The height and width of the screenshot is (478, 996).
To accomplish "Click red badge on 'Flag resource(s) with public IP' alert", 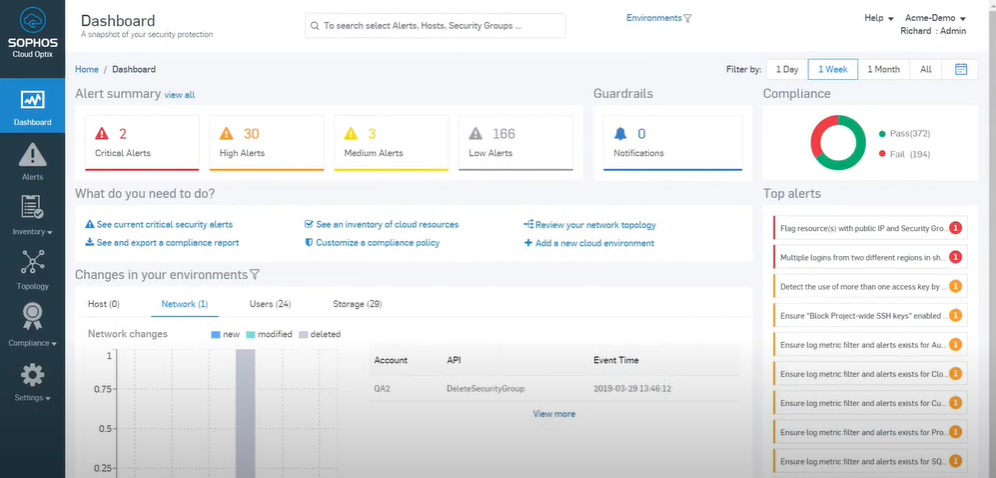I will pos(955,228).
